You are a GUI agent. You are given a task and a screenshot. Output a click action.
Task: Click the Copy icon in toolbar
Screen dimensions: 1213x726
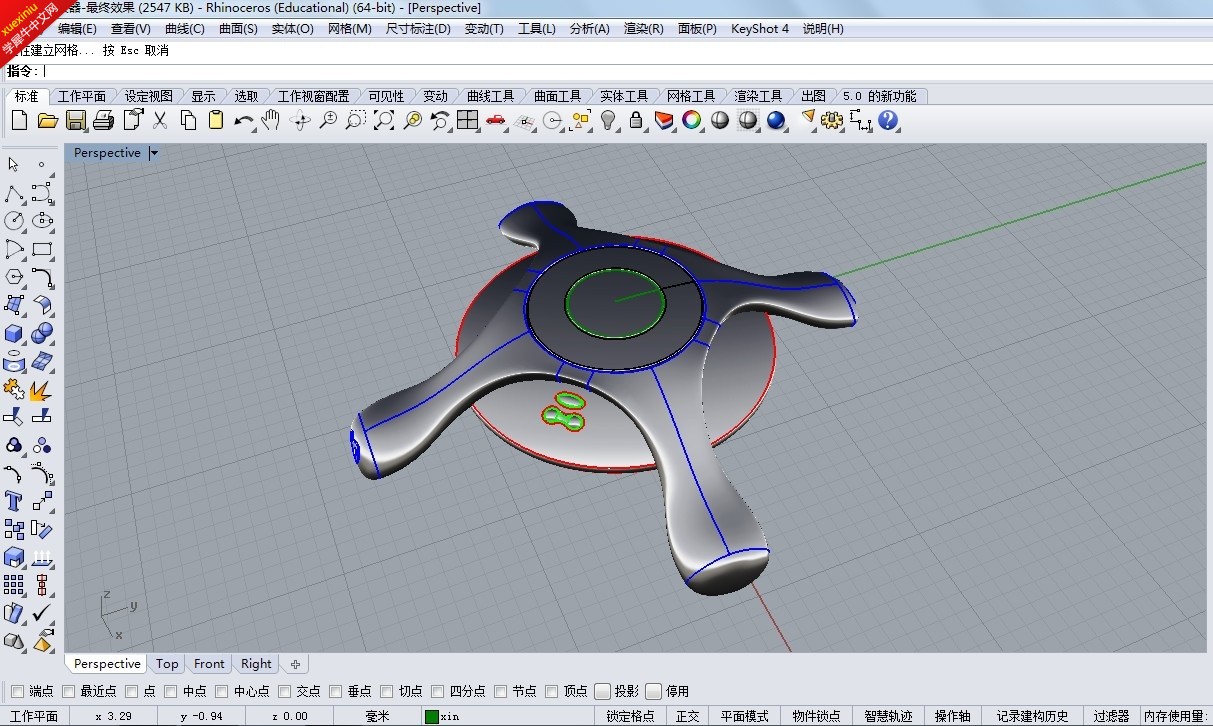click(x=188, y=121)
